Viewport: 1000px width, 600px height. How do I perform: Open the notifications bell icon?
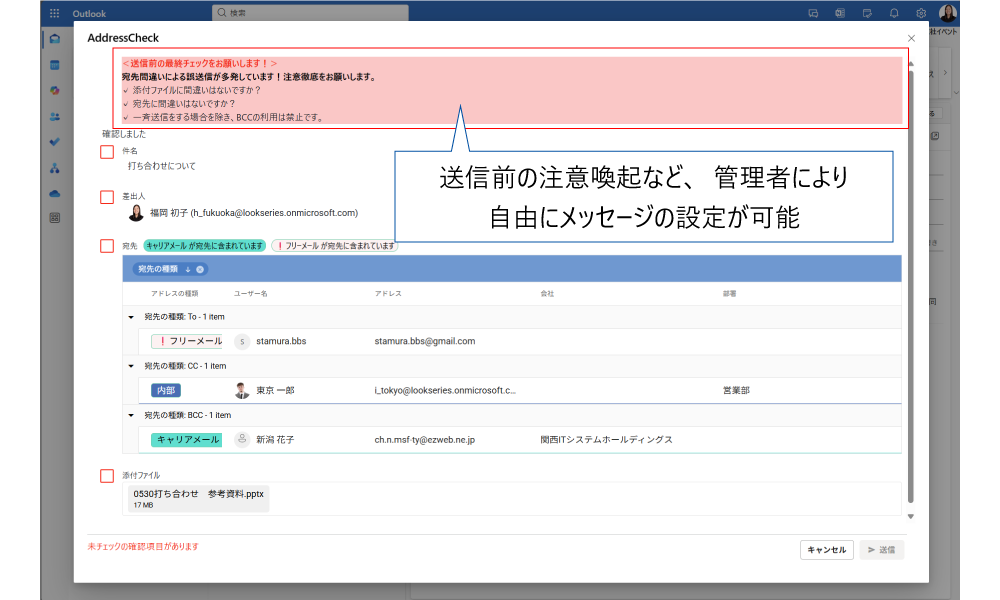pos(893,13)
